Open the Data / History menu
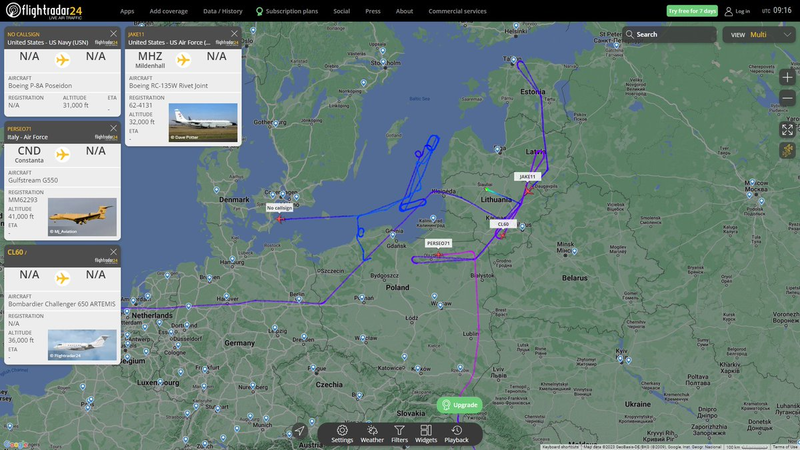800x450 pixels. (x=222, y=11)
